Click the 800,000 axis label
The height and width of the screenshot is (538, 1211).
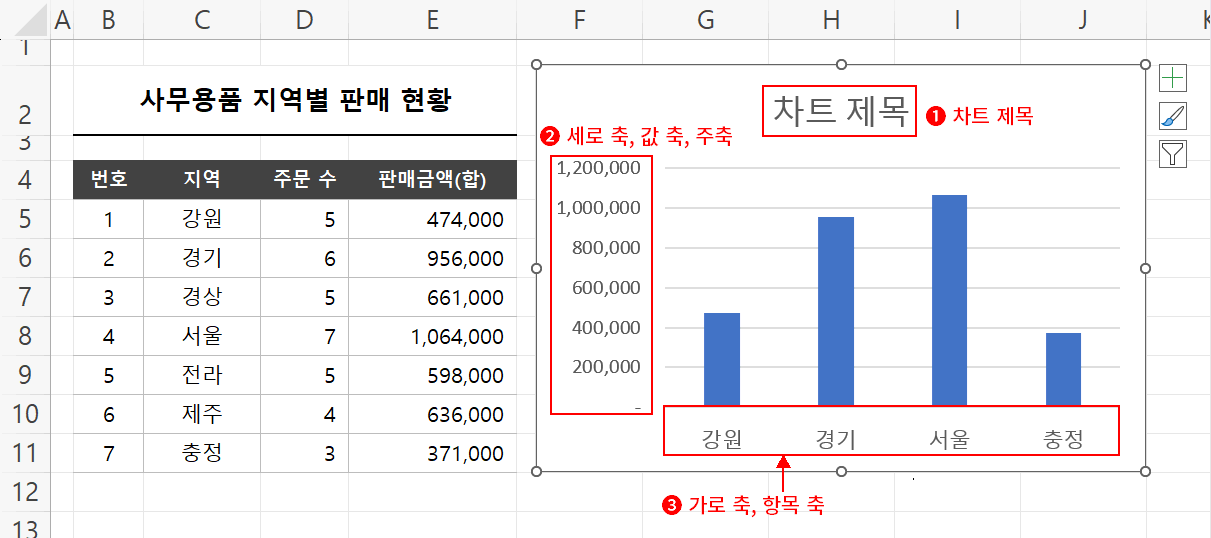pos(606,247)
